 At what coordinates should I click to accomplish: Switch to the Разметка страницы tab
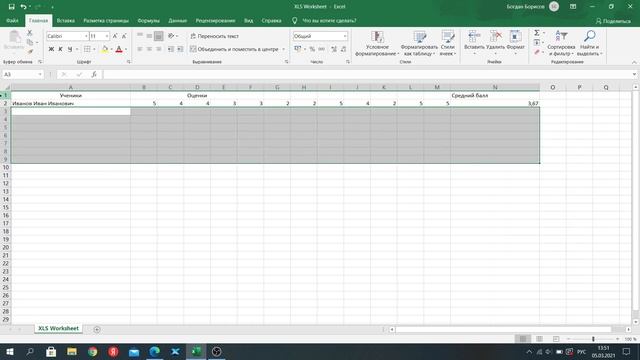point(106,20)
